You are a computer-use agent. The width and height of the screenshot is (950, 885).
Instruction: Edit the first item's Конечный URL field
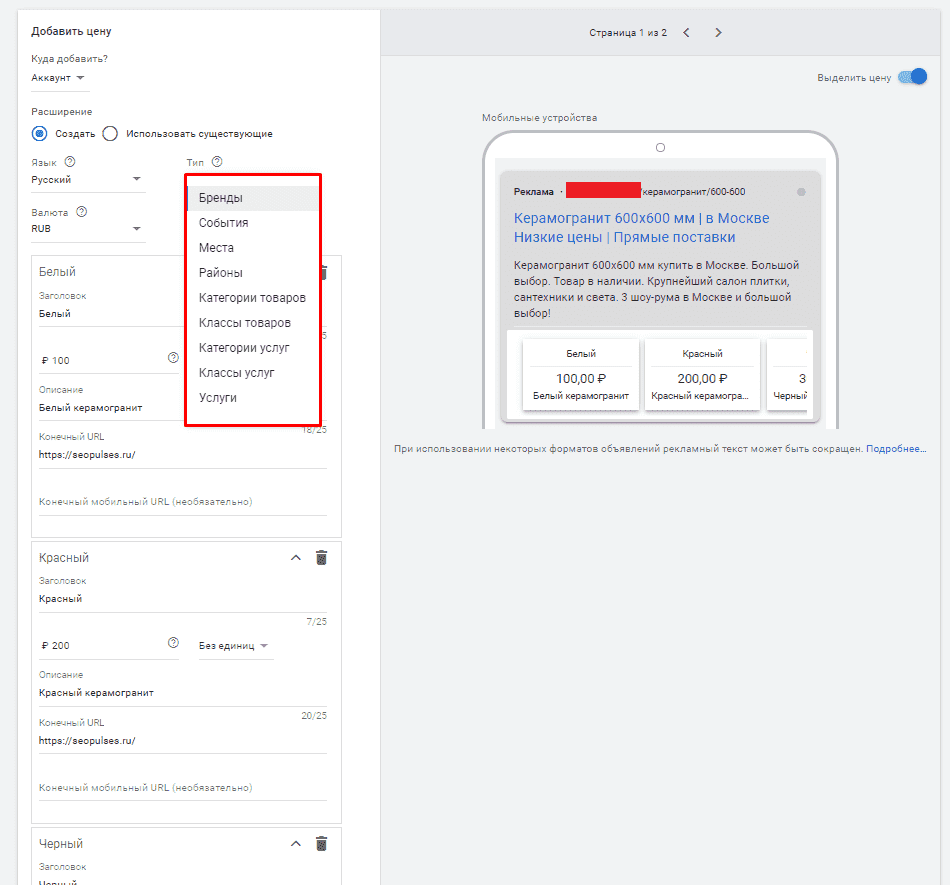click(182, 455)
